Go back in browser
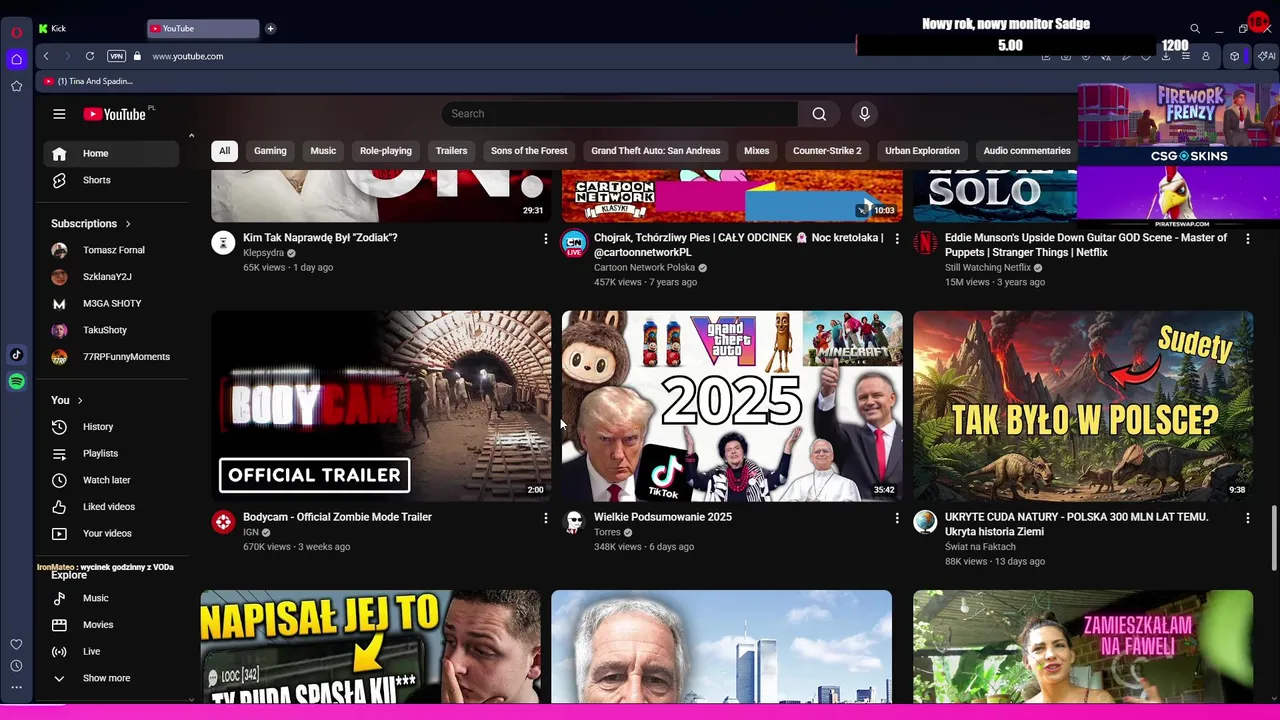The height and width of the screenshot is (720, 1280). point(46,56)
